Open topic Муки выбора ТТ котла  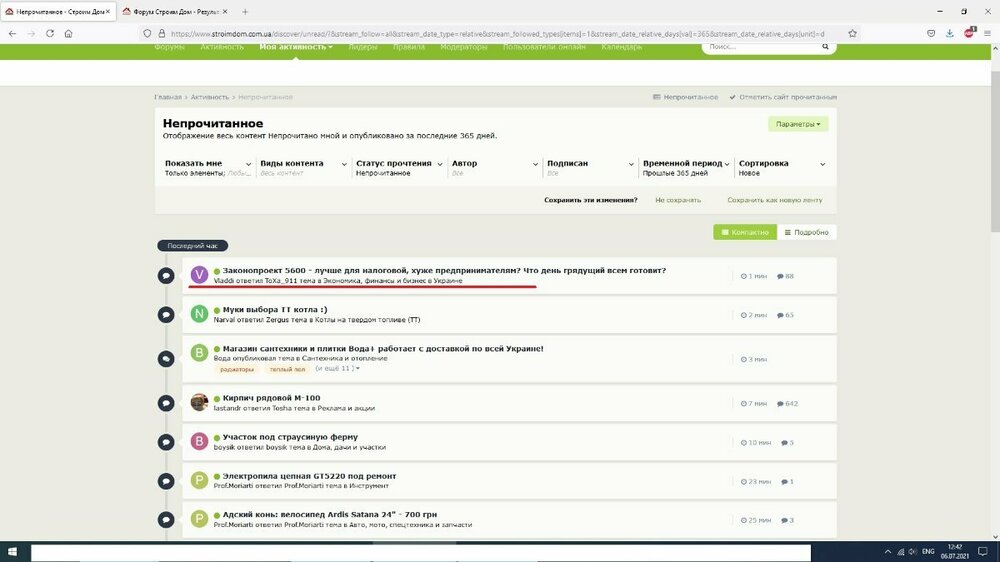275,309
